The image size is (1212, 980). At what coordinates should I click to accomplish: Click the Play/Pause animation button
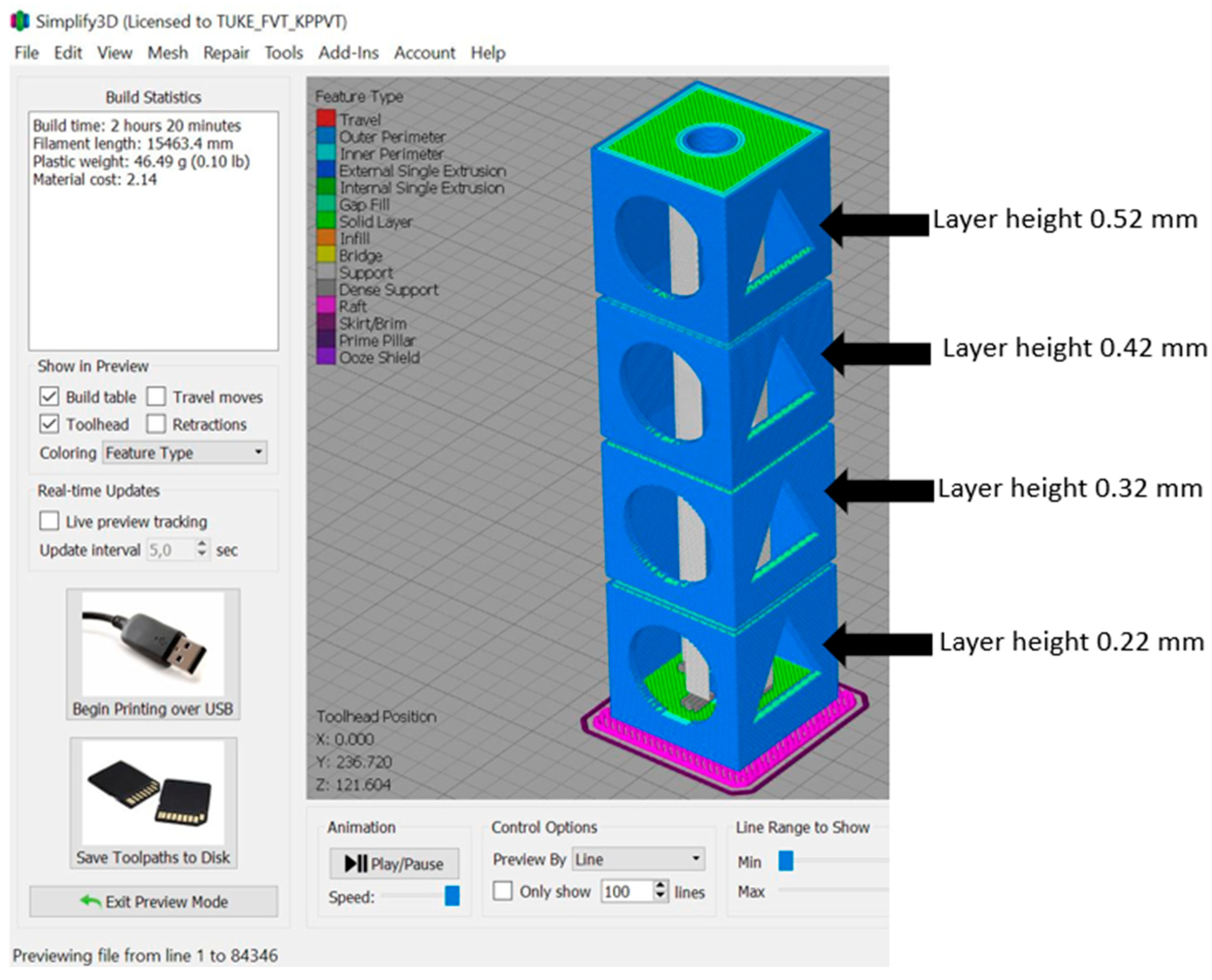[394, 864]
